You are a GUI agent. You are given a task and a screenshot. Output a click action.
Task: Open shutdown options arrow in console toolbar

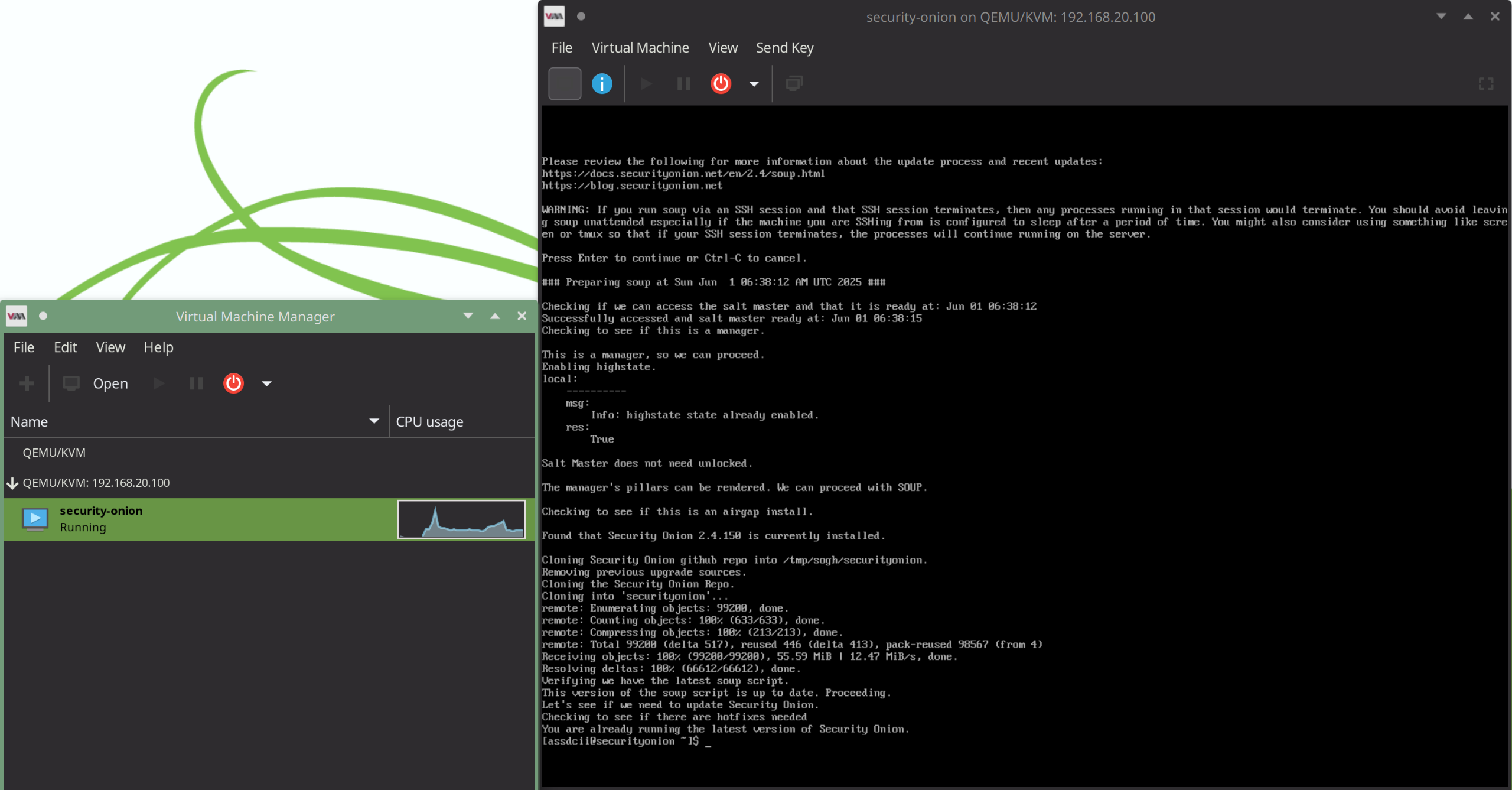[x=754, y=84]
